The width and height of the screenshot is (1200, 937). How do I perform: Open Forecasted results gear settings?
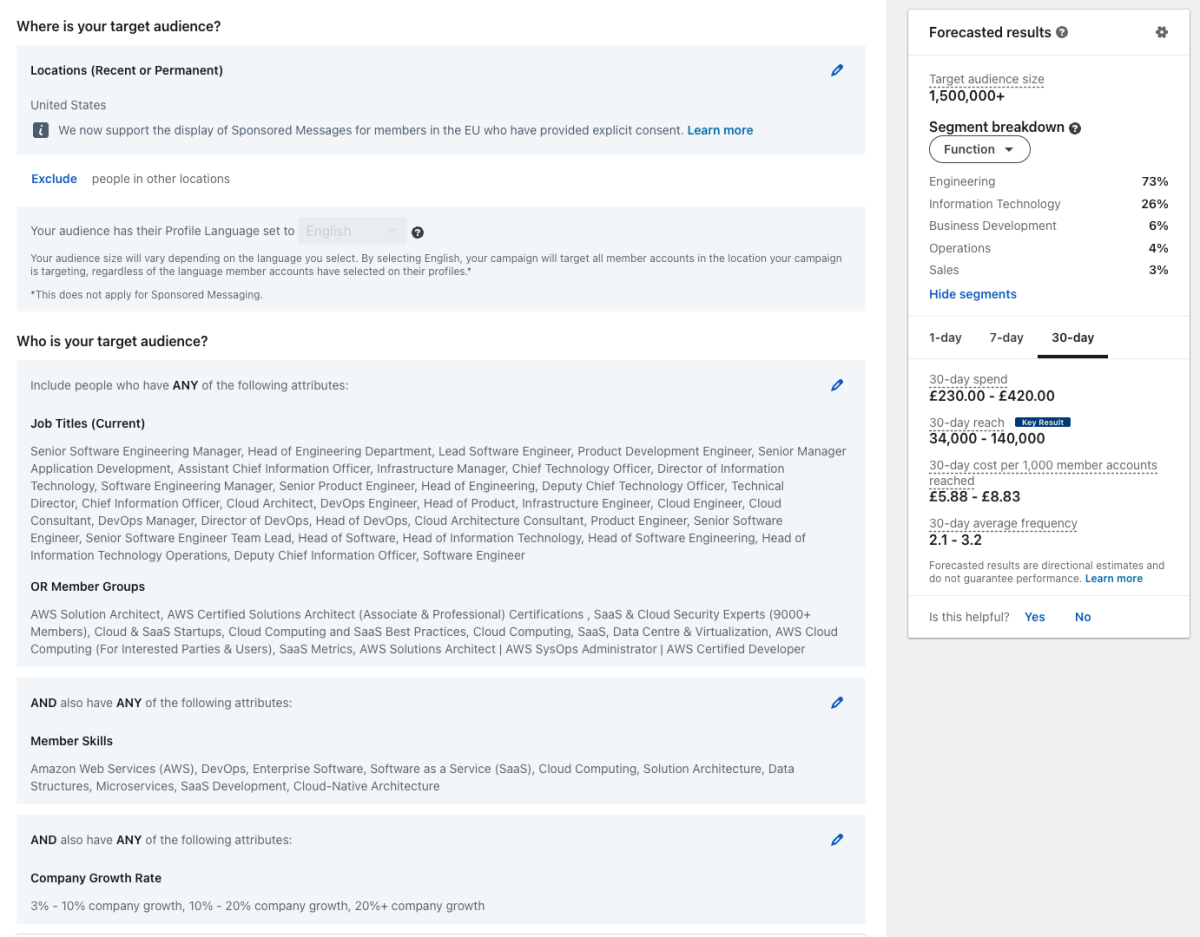[x=1161, y=32]
